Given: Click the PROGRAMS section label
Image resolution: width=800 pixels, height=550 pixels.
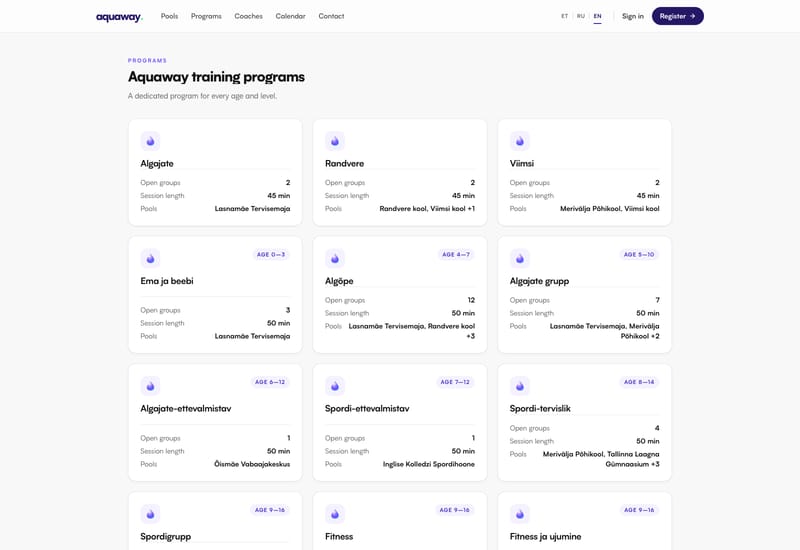Looking at the screenshot, I should tap(147, 60).
